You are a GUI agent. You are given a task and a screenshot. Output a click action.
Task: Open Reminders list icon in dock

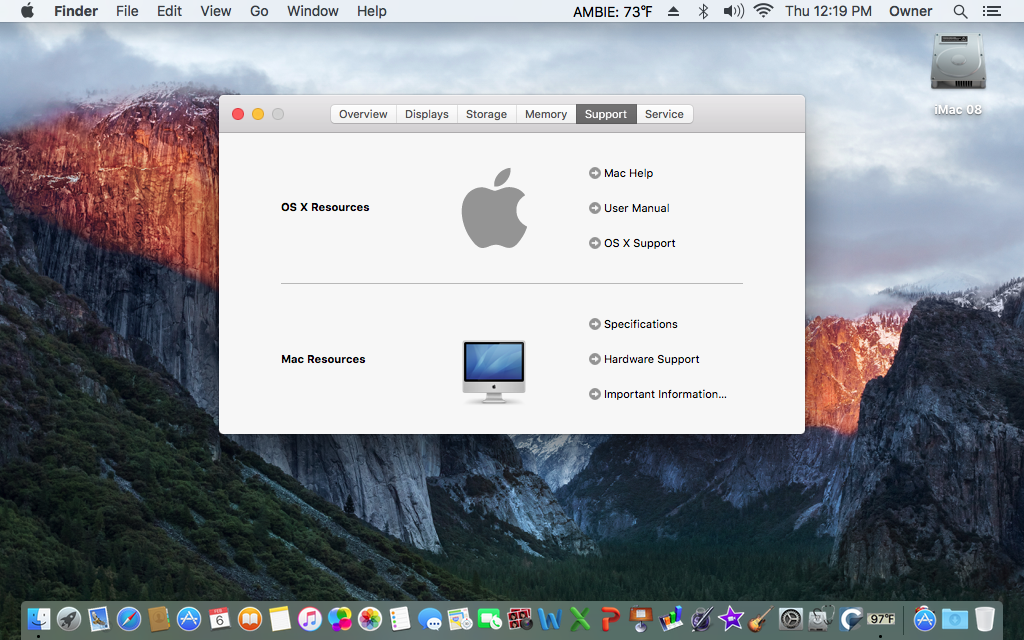pyautogui.click(x=400, y=618)
